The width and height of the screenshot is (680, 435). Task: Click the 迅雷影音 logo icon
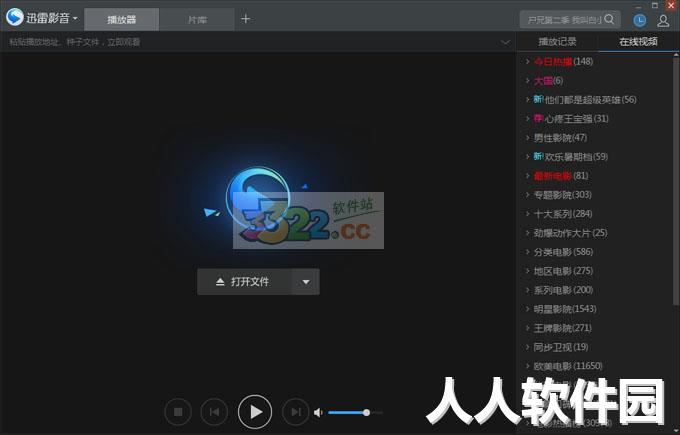click(14, 17)
